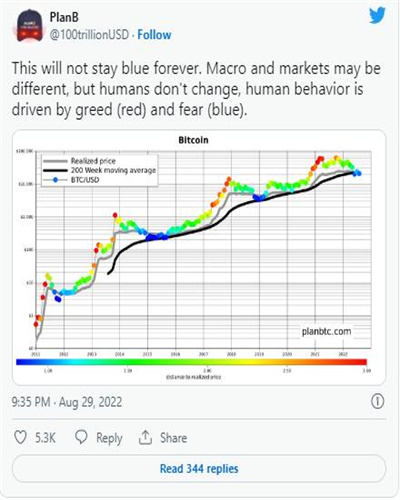Viewport: 400px width, 500px height.
Task: Open the PlanB display name link
Action: tap(64, 17)
